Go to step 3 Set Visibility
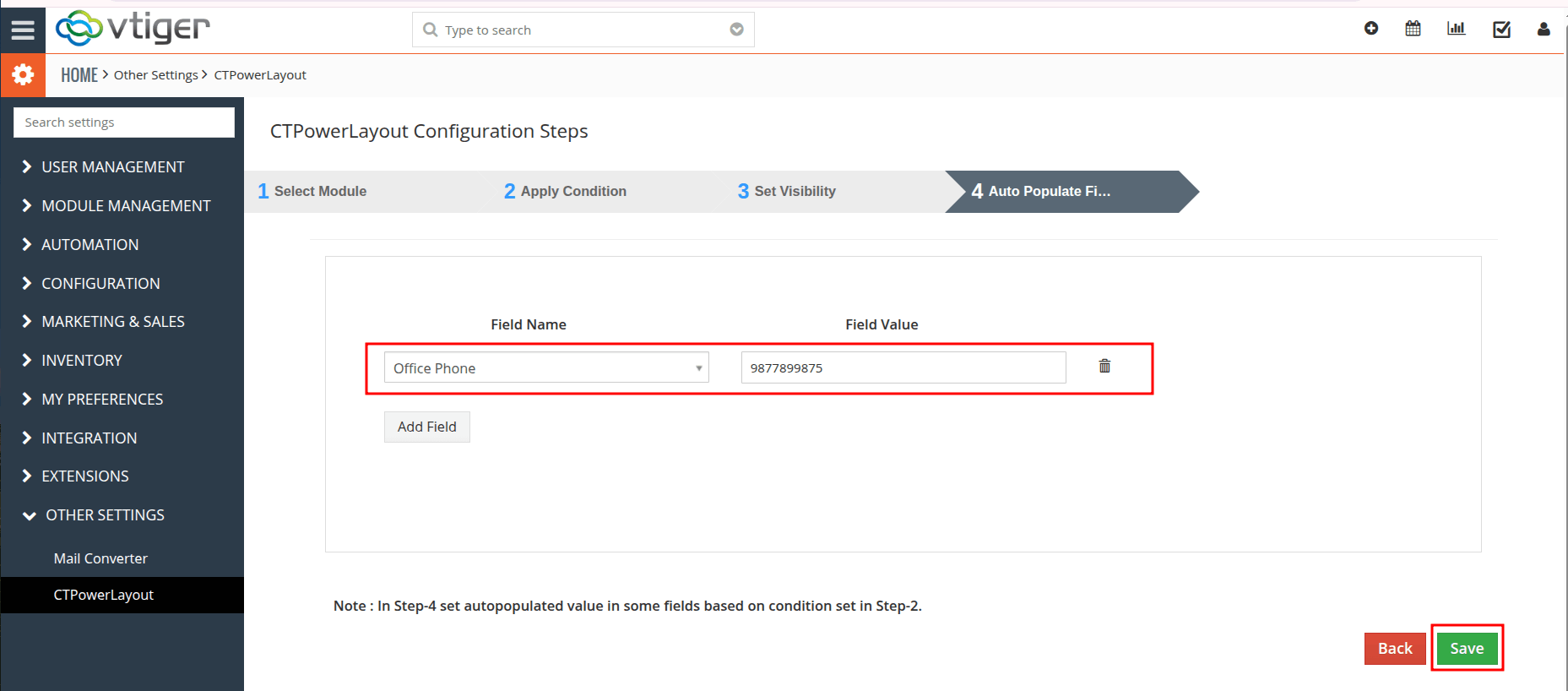Image resolution: width=1568 pixels, height=691 pixels. (x=787, y=192)
